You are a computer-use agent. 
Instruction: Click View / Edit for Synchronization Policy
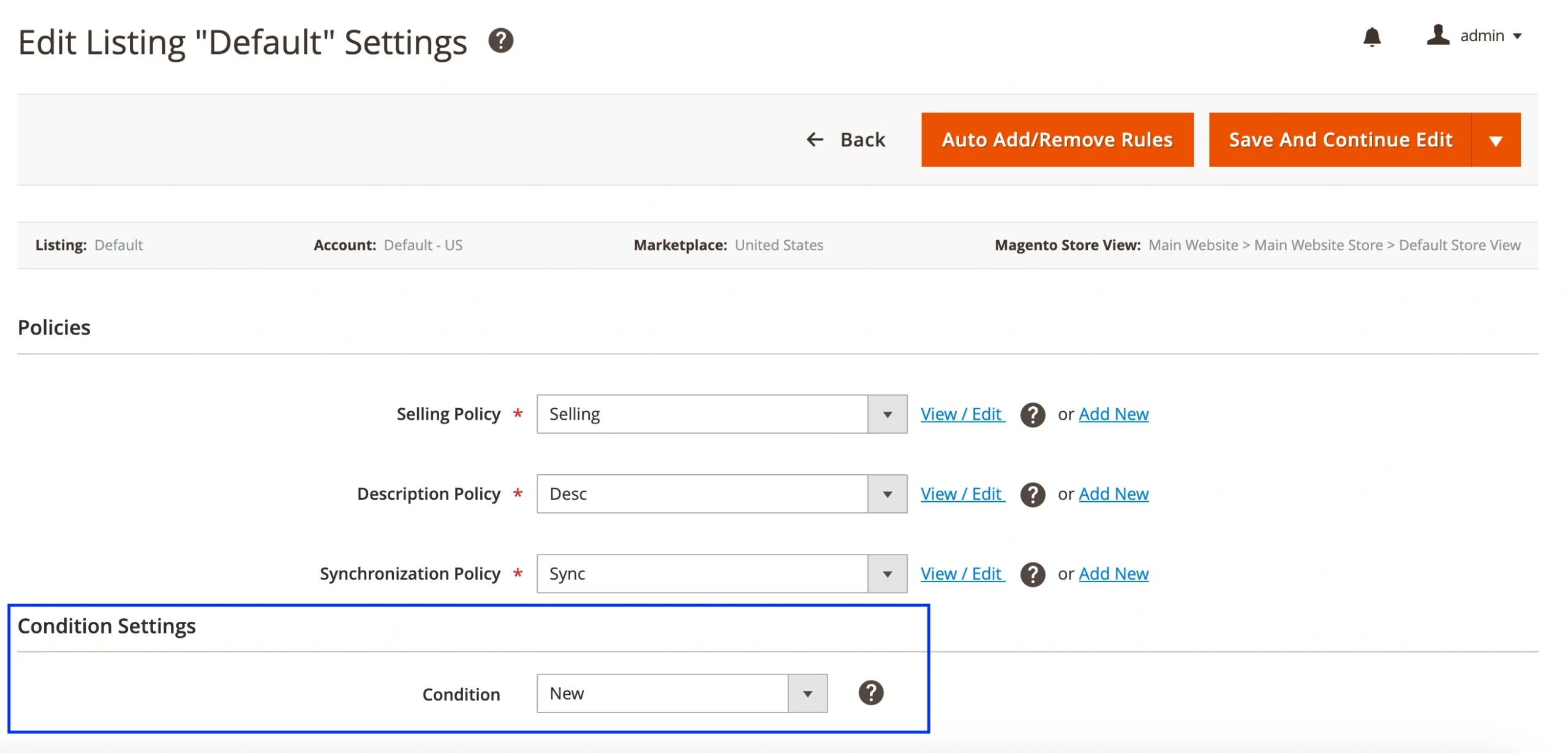click(x=962, y=574)
